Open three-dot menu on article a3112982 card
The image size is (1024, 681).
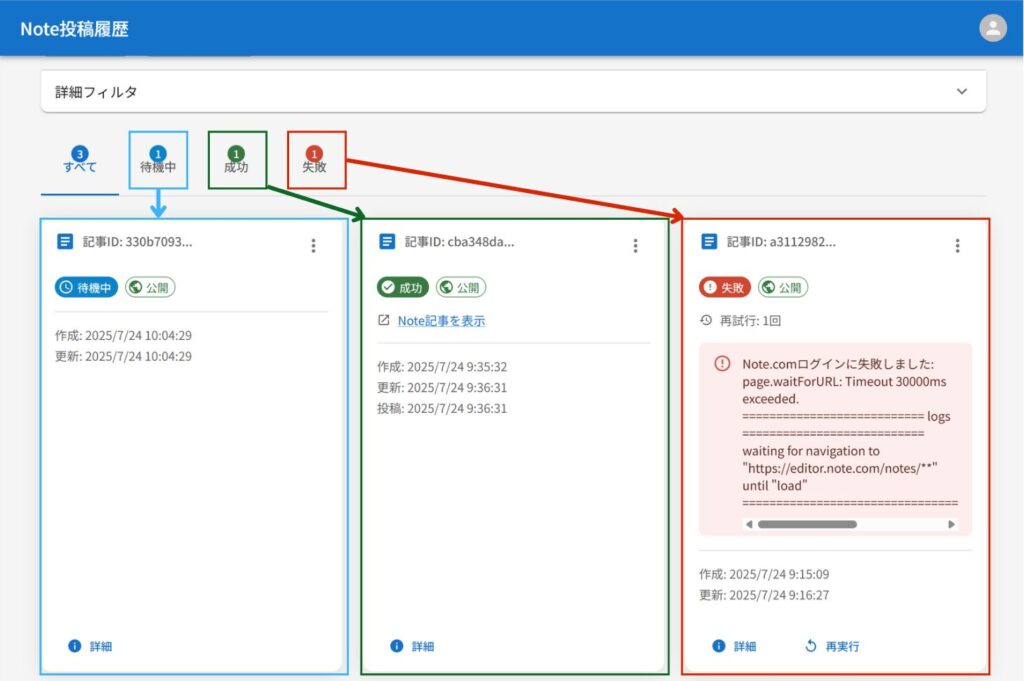click(x=957, y=246)
